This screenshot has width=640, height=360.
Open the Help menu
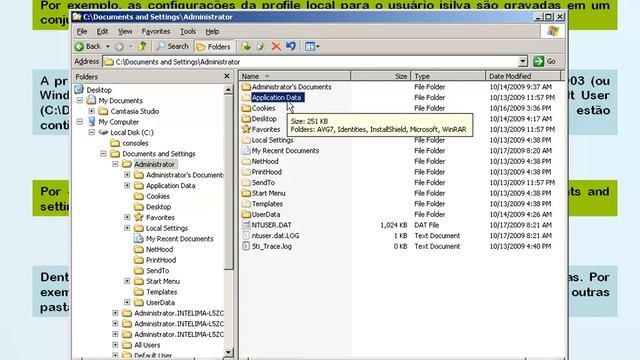pos(212,31)
